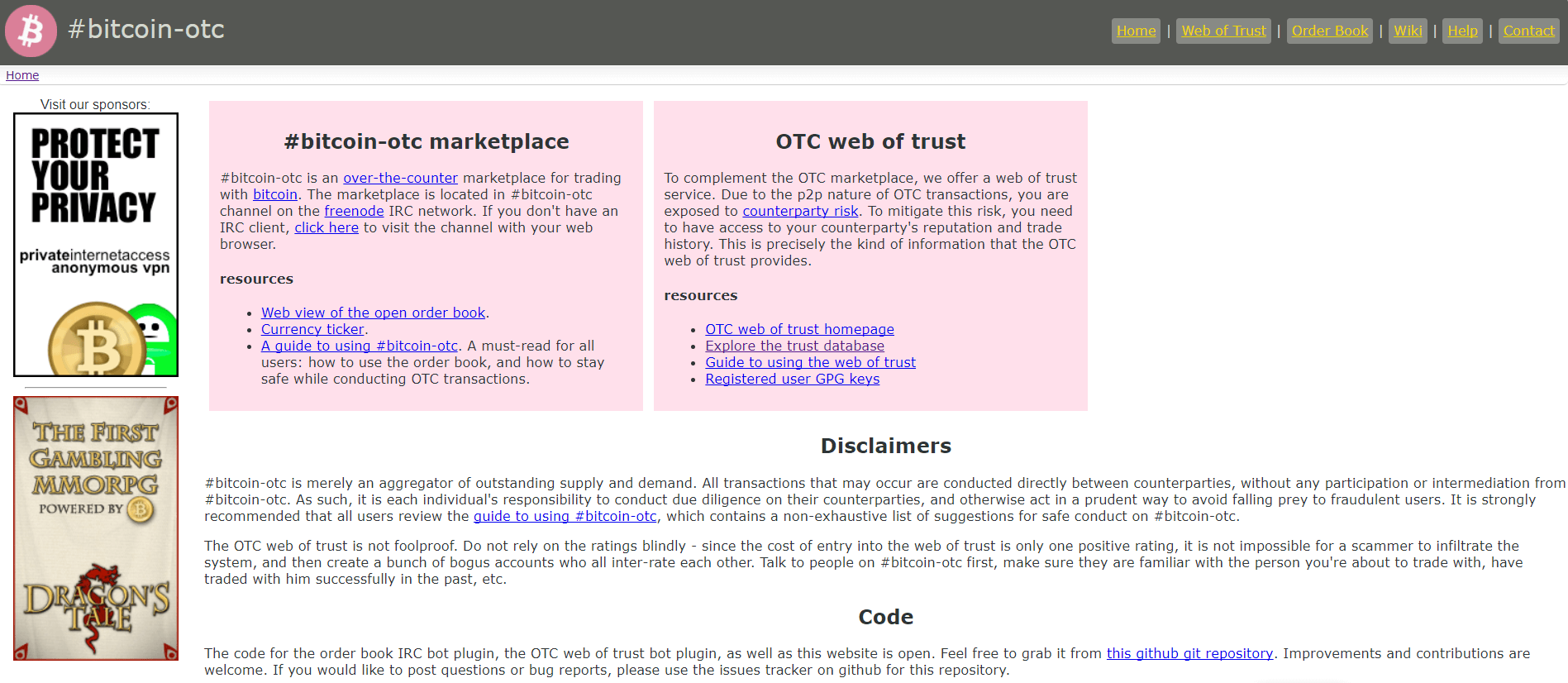Open 'A guide to using #bitcoin-otc' resource link
The image size is (1568, 683).
point(360,346)
